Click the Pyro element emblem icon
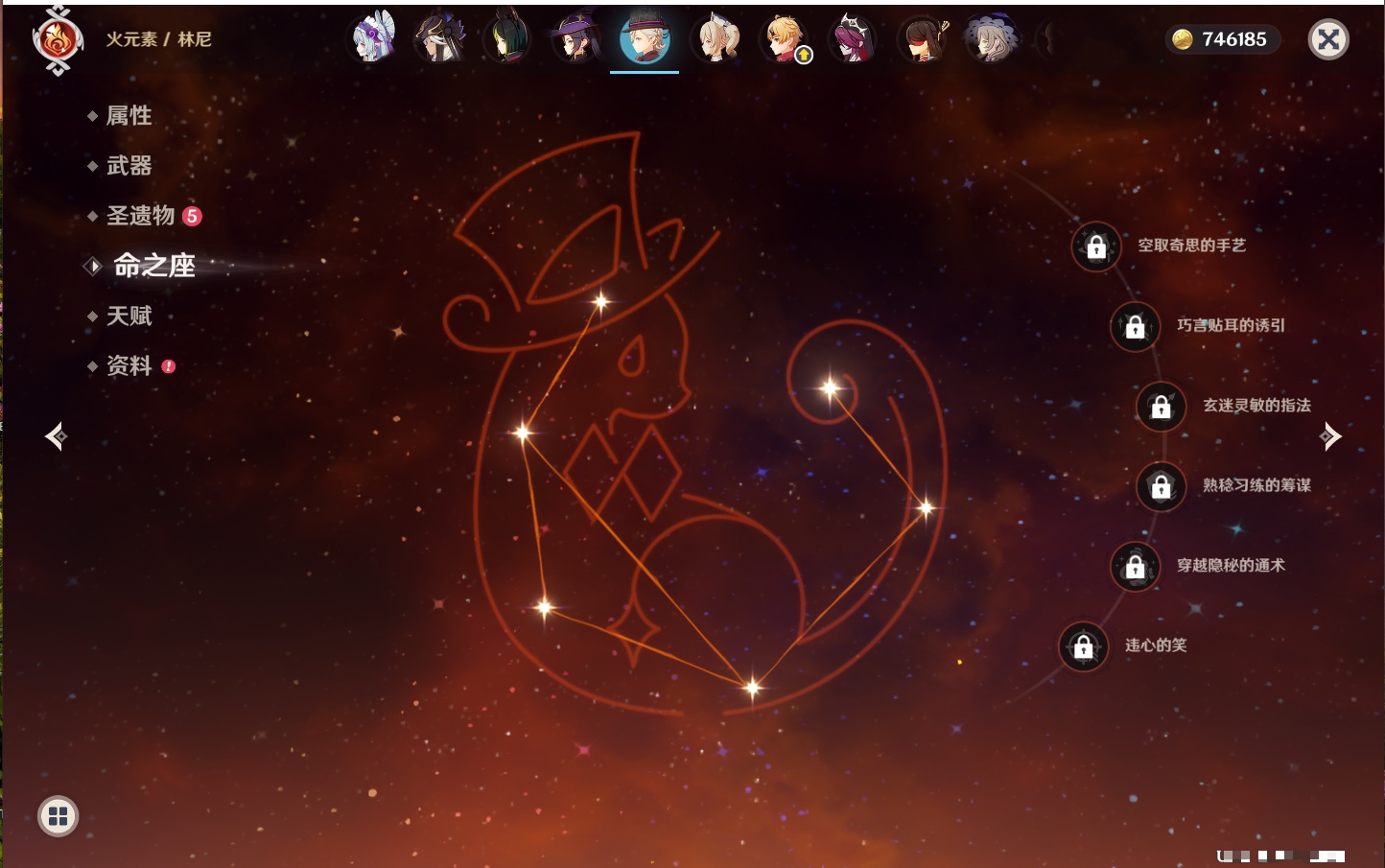 tap(58, 40)
